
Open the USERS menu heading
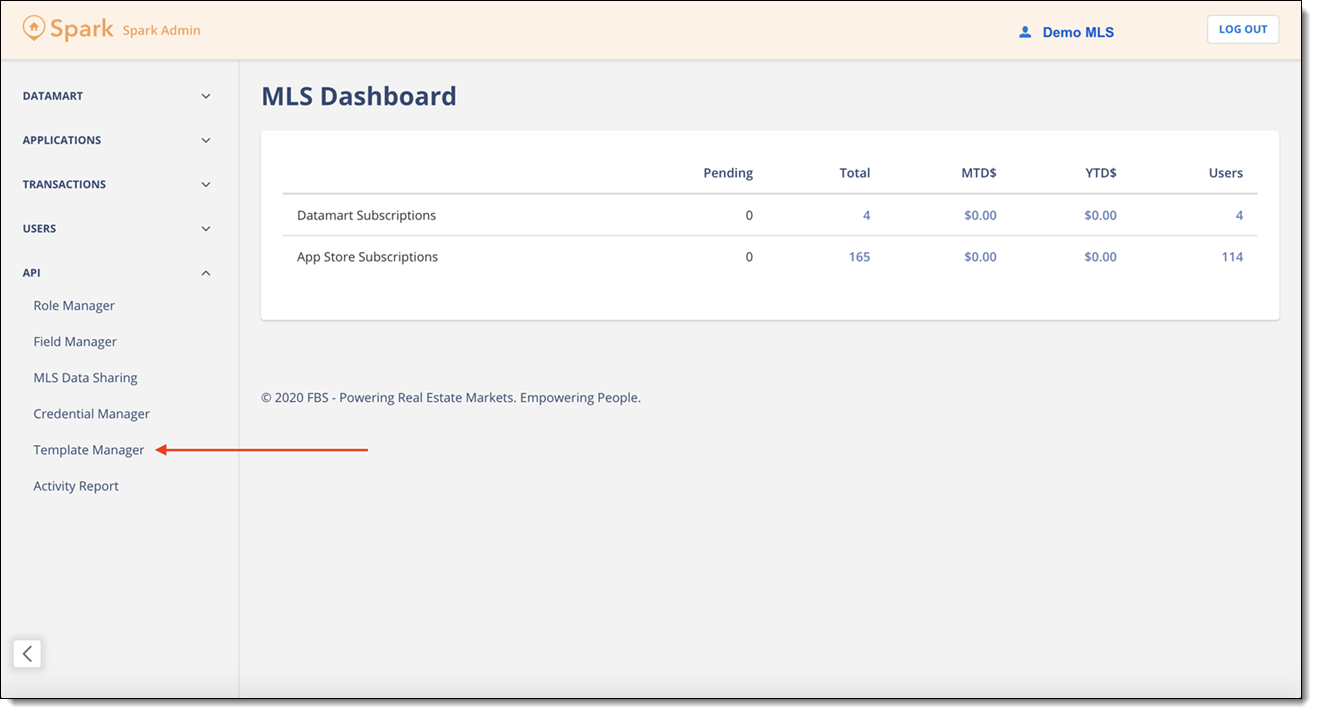point(40,229)
